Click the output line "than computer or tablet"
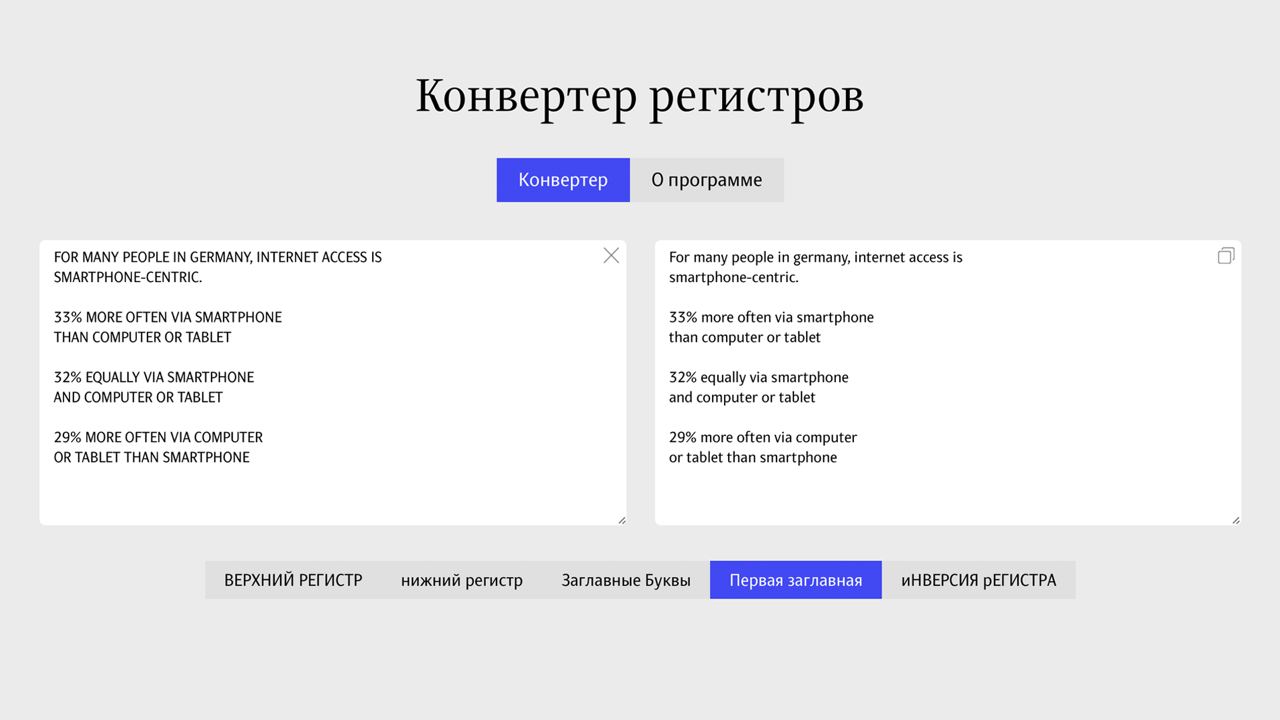Screen dimensions: 1280x720 745,337
